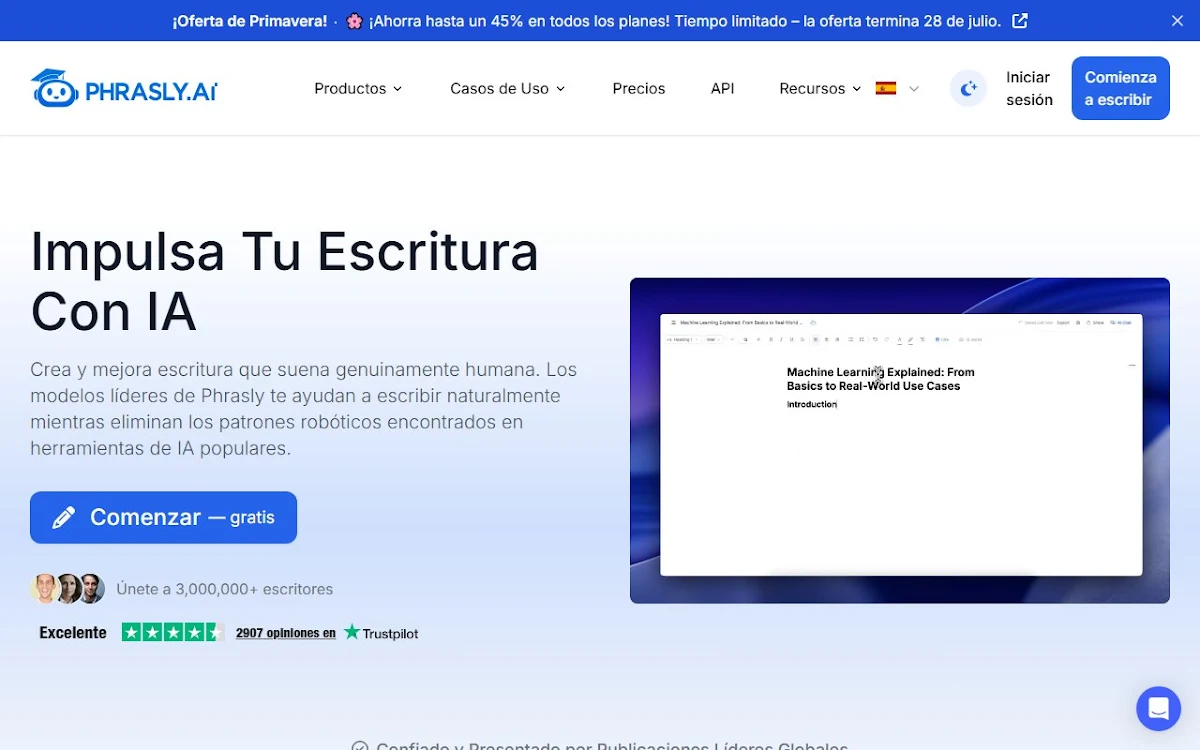Click Comienza a escribir button
This screenshot has width=1200, height=750.
(x=1120, y=88)
